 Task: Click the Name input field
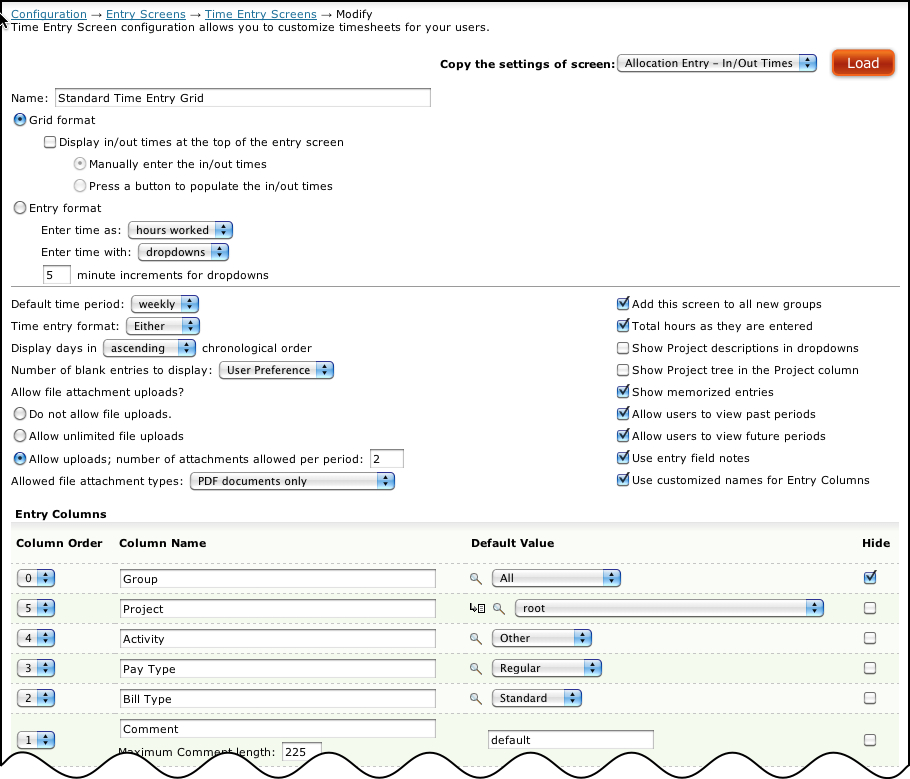pos(243,98)
